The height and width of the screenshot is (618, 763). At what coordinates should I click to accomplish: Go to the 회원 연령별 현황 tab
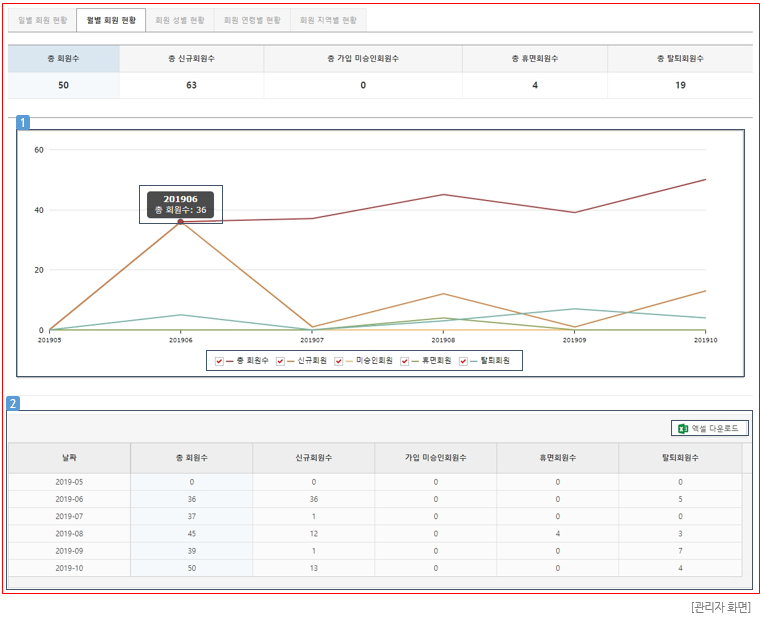tap(252, 20)
